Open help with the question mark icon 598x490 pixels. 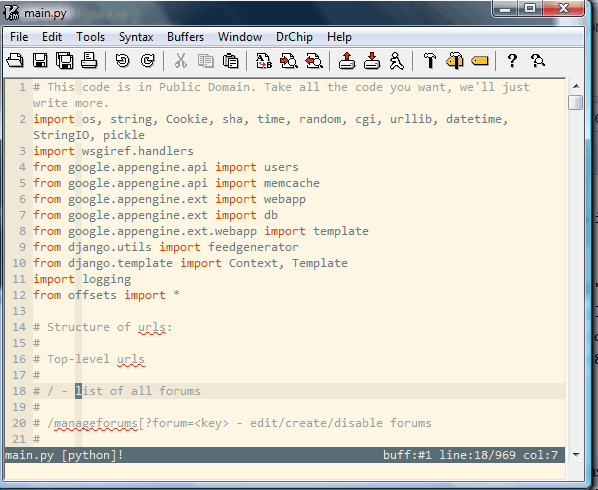(512, 61)
